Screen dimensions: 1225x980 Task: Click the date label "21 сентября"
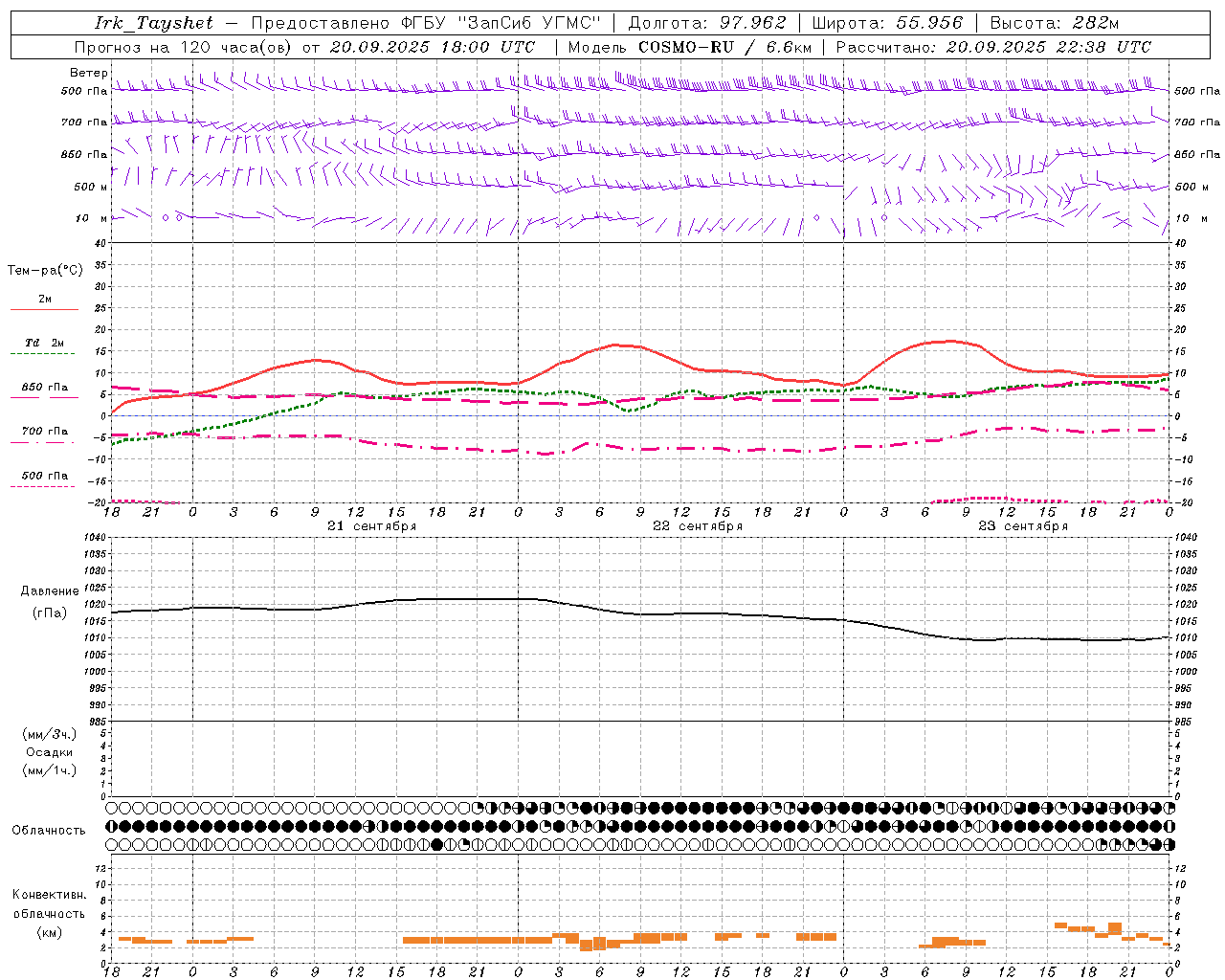[371, 526]
